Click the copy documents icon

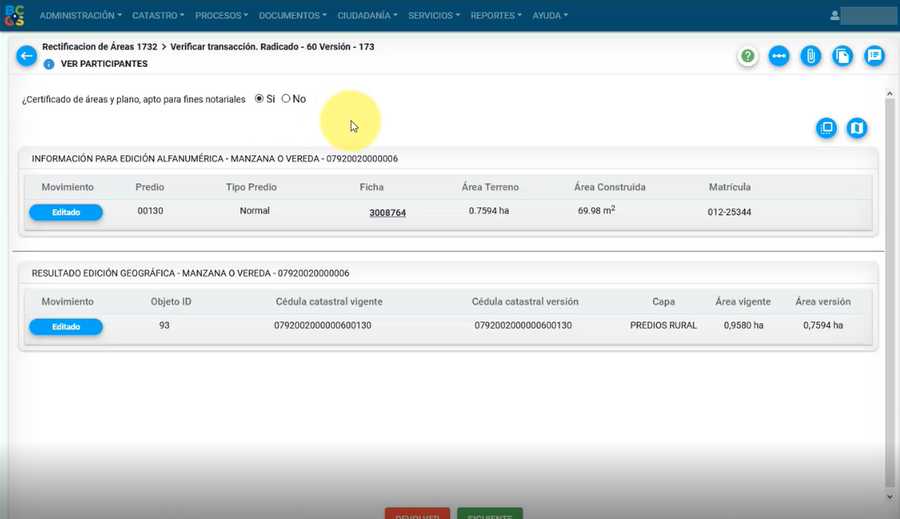[843, 56]
